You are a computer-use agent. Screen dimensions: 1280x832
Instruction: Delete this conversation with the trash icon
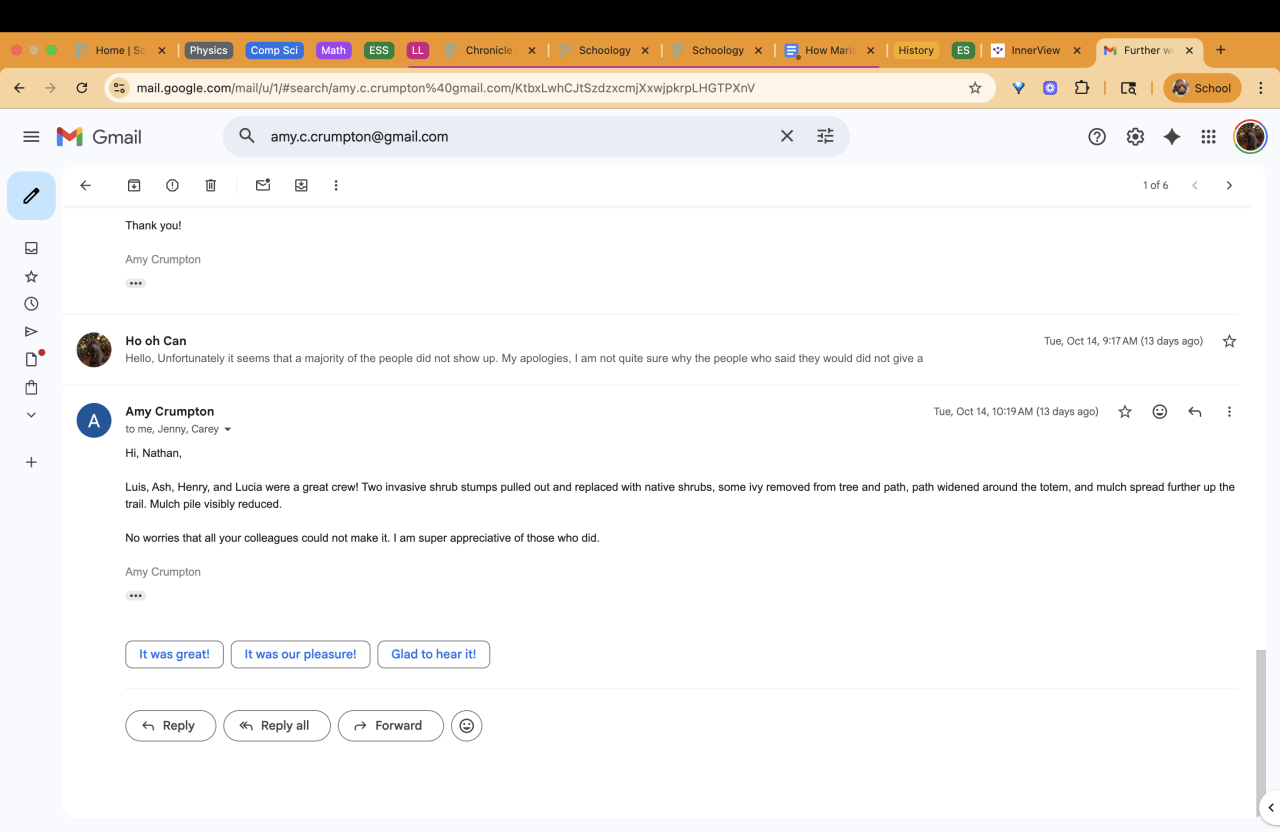click(x=210, y=185)
